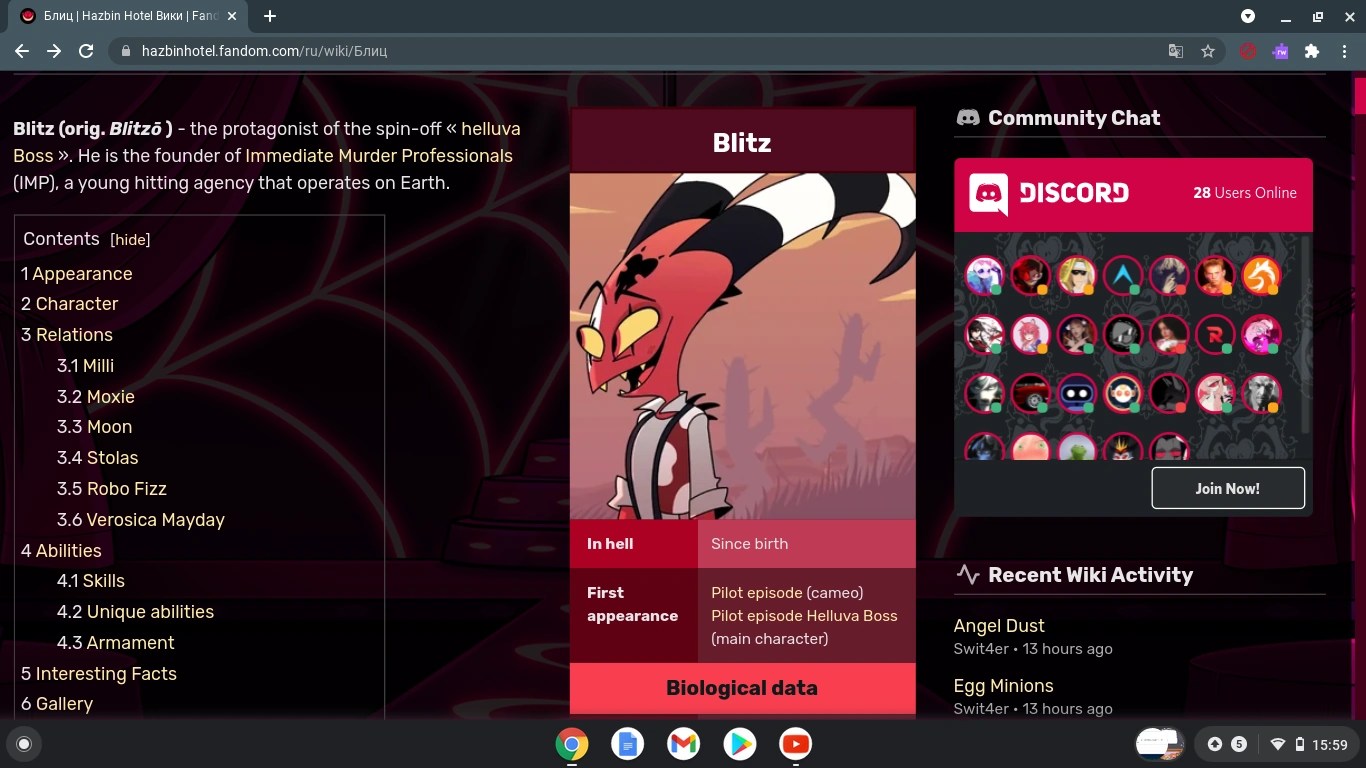Open Gmail from the shelf

pyautogui.click(x=684, y=744)
